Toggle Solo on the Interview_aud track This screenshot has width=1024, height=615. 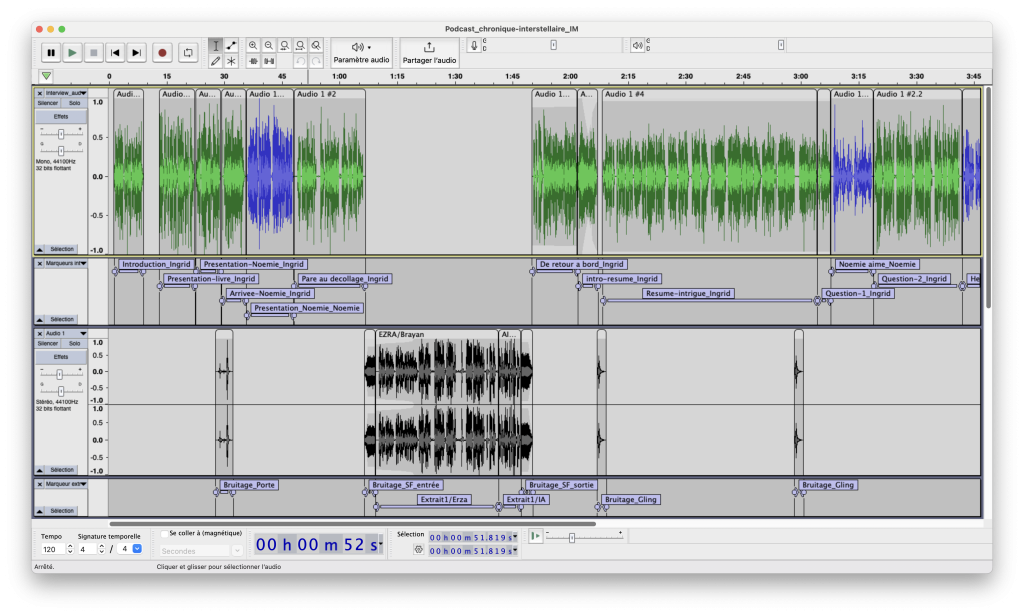(74, 103)
